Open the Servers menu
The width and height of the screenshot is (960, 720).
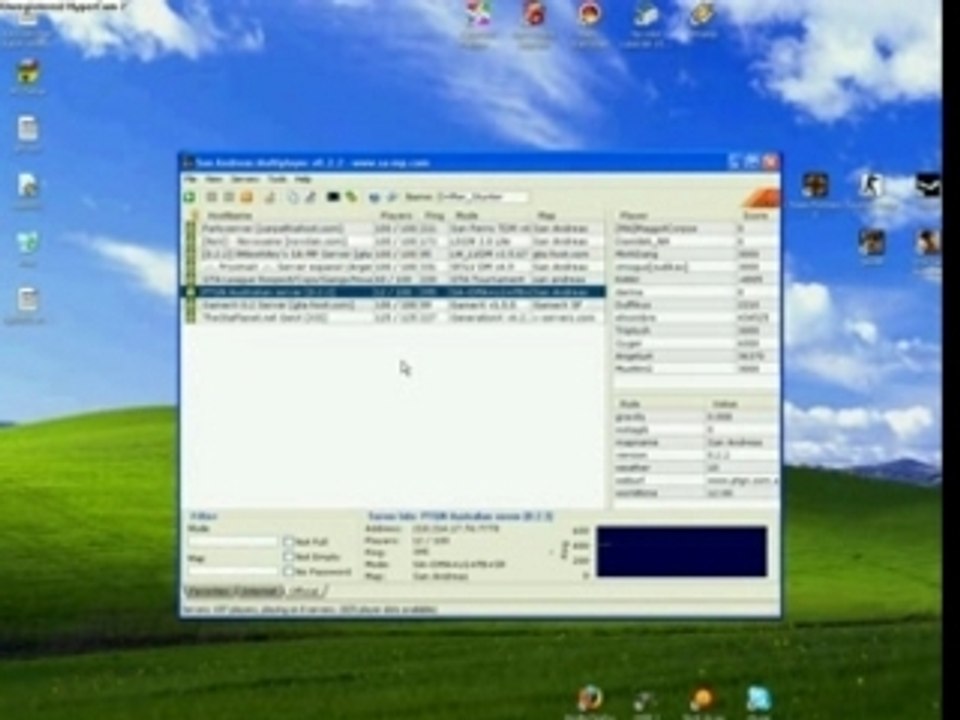245,179
